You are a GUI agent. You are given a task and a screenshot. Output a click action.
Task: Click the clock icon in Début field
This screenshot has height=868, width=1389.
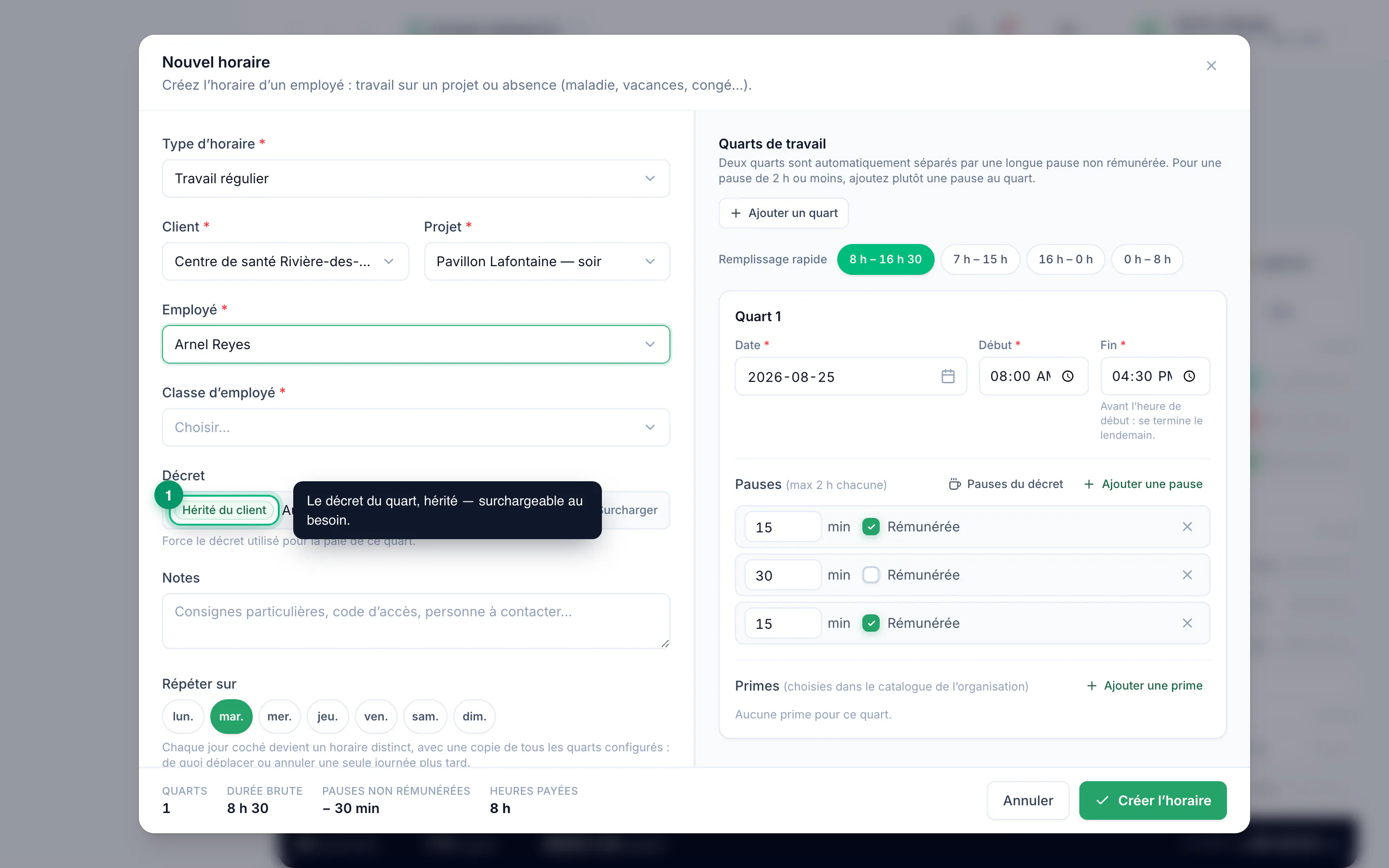click(x=1068, y=376)
